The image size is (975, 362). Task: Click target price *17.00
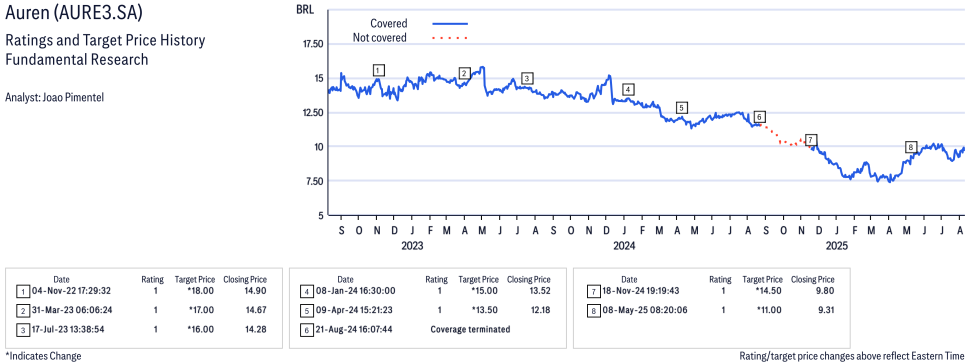[x=202, y=310]
